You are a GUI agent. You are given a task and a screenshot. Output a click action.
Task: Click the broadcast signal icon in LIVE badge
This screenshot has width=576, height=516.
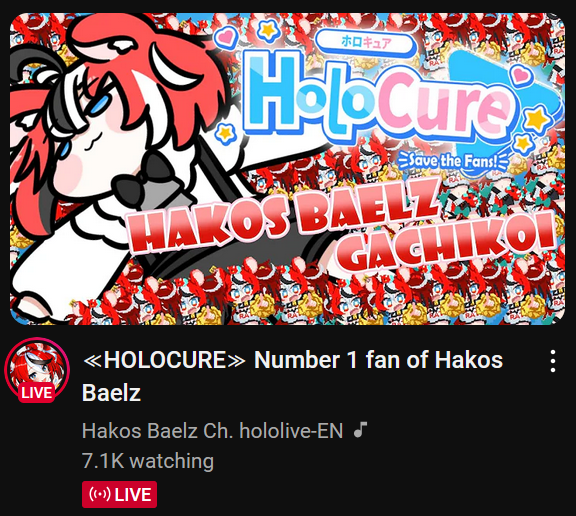(x=100, y=494)
